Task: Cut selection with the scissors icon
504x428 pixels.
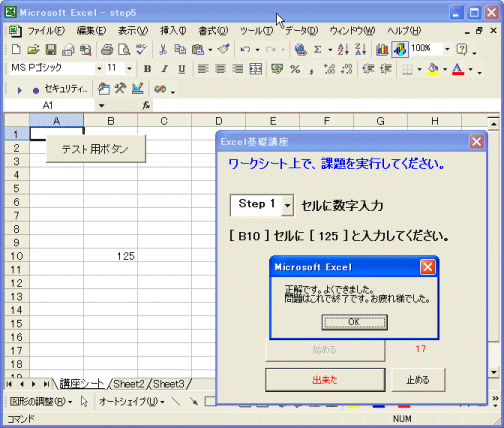Action: click(x=163, y=50)
